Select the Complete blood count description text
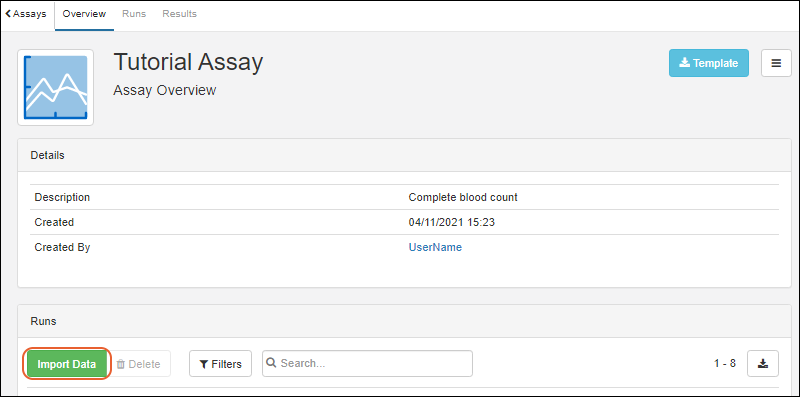The width and height of the screenshot is (800, 397). coord(463,197)
